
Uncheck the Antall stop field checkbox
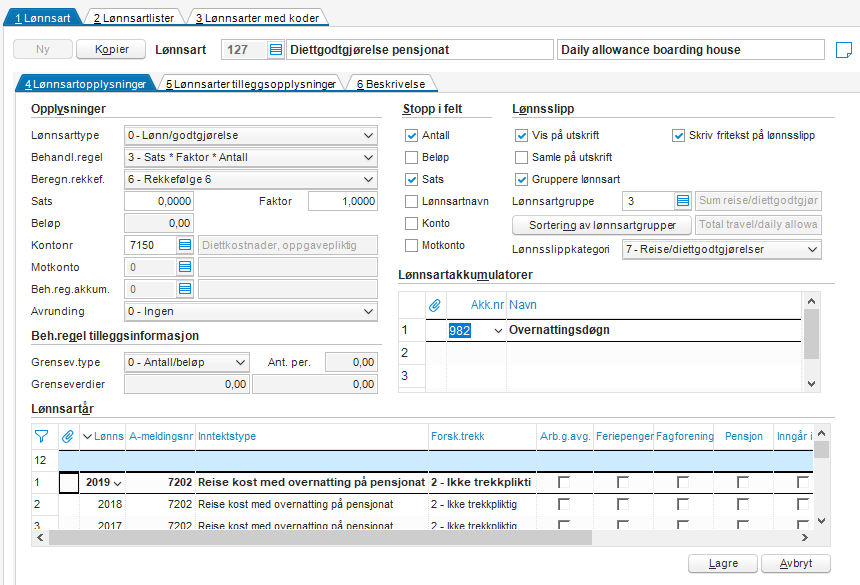pos(411,135)
